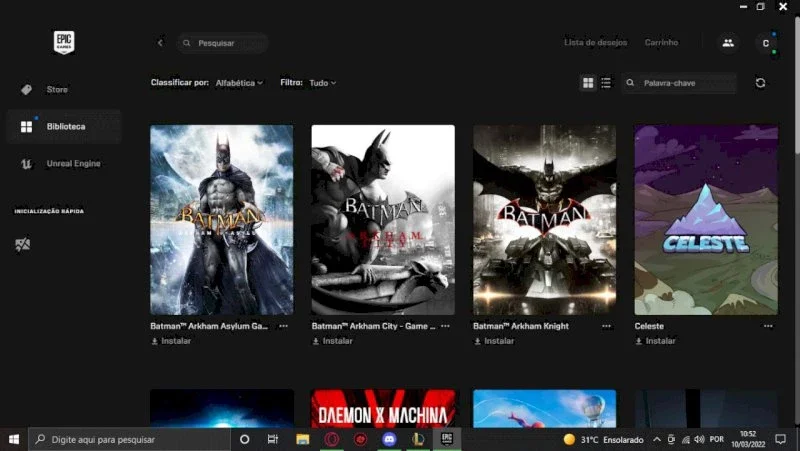Screen dimensions: 800x451
Task: Show hidden system tray icons
Action: pyautogui.click(x=657, y=439)
